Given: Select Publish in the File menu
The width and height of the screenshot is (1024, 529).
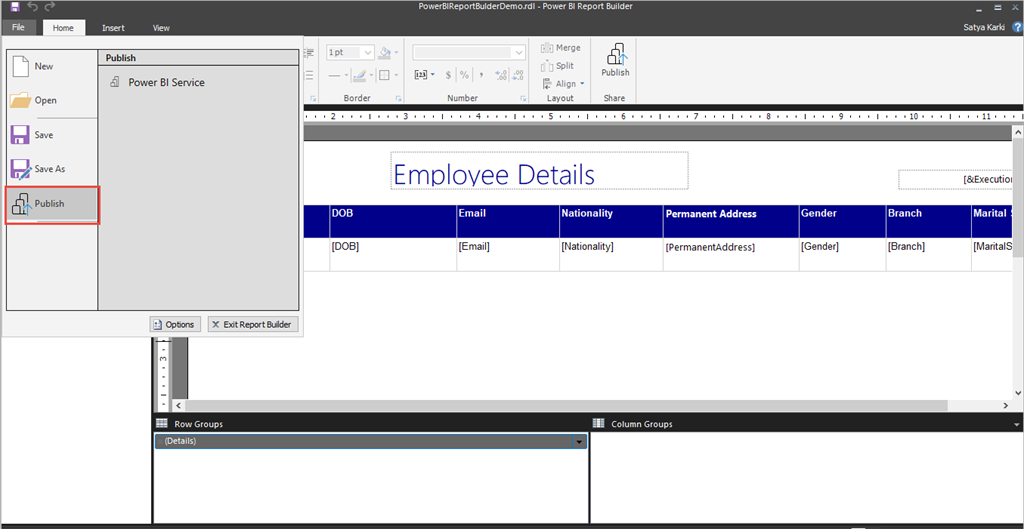Looking at the screenshot, I should click(x=52, y=204).
